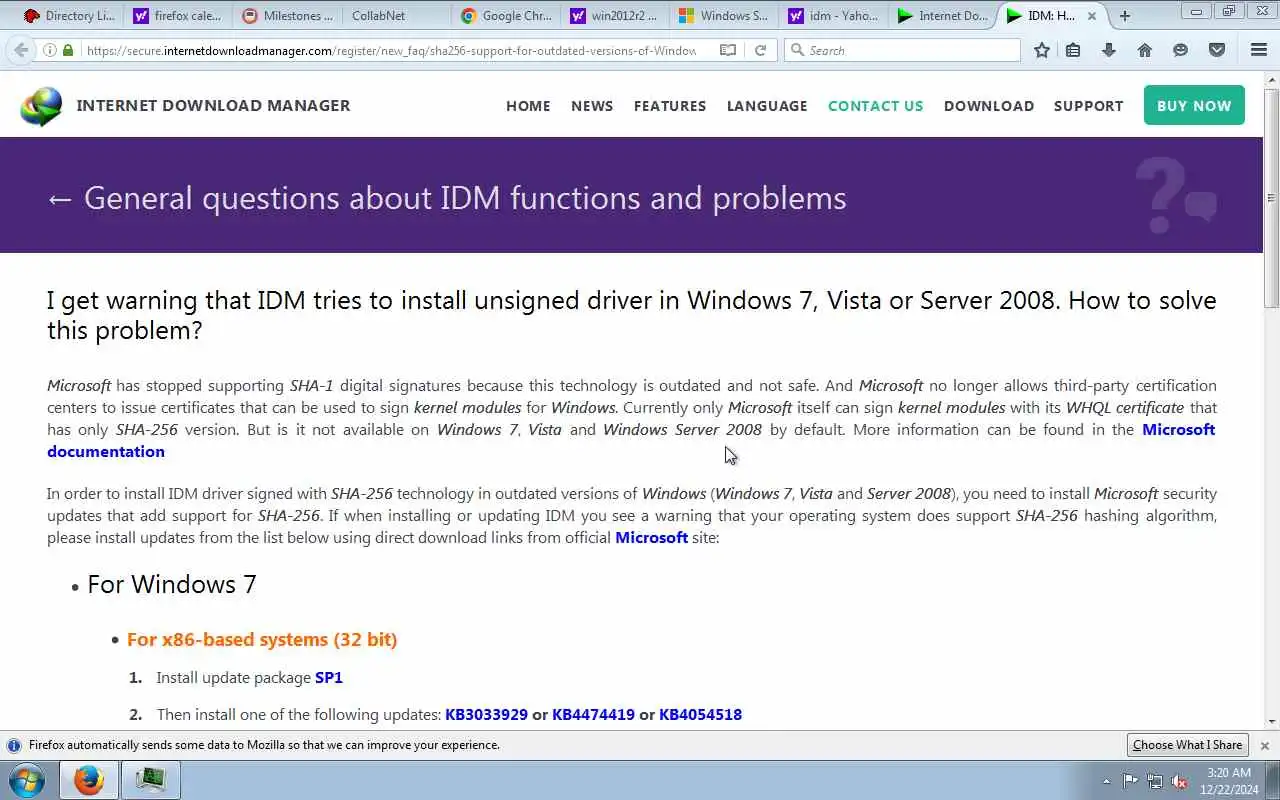Click the scrollbar down arrow

coord(1271,722)
